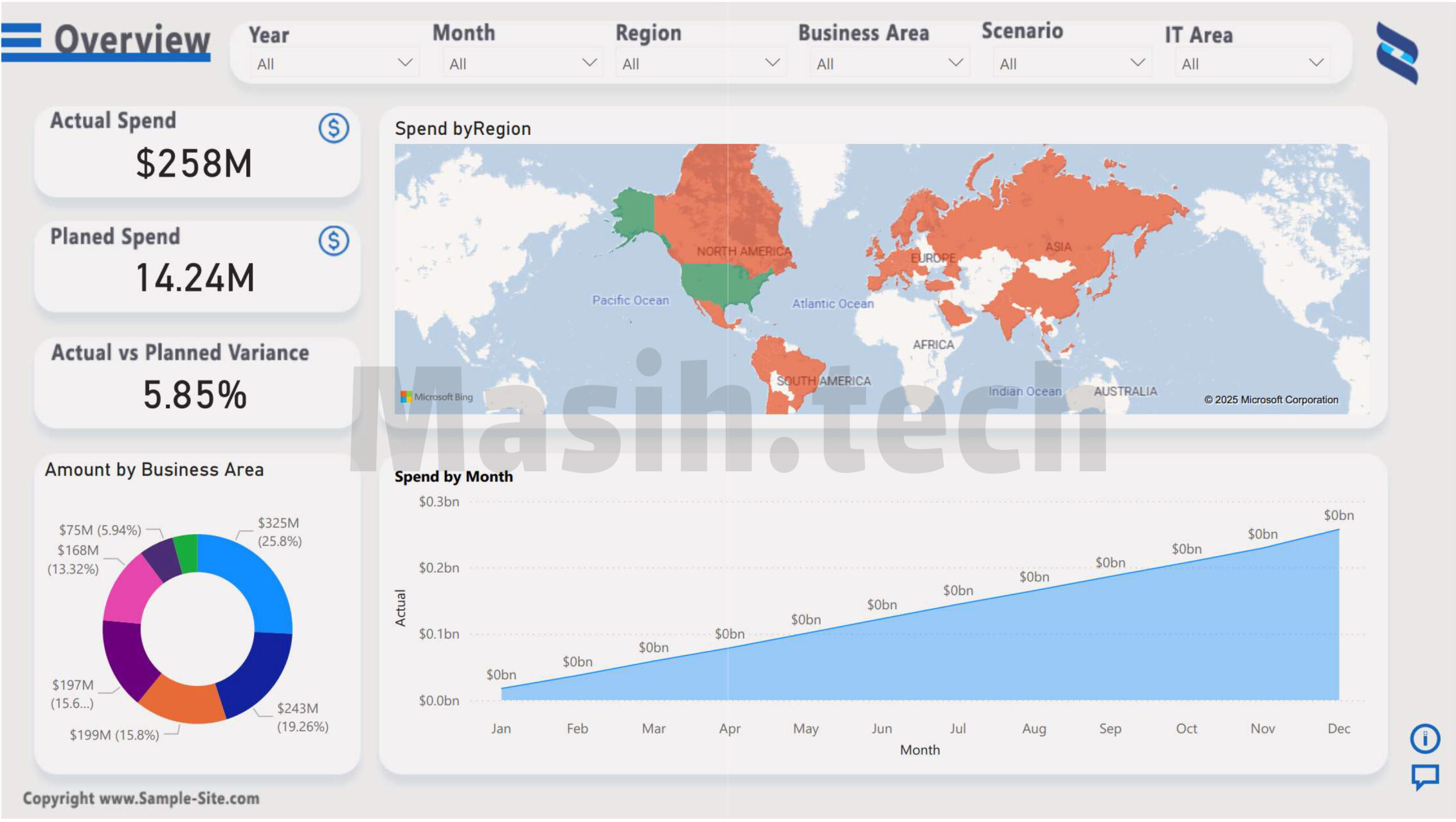The width and height of the screenshot is (1456, 822).
Task: Click the $199M (15.8%) donut label
Action: point(114,735)
